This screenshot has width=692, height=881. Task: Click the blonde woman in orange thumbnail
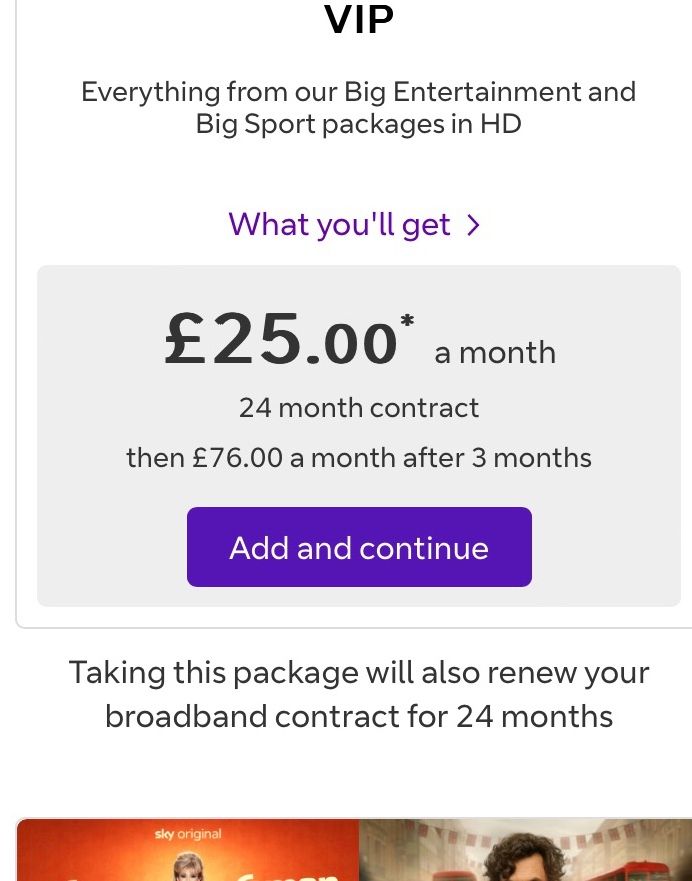[x=190, y=864]
